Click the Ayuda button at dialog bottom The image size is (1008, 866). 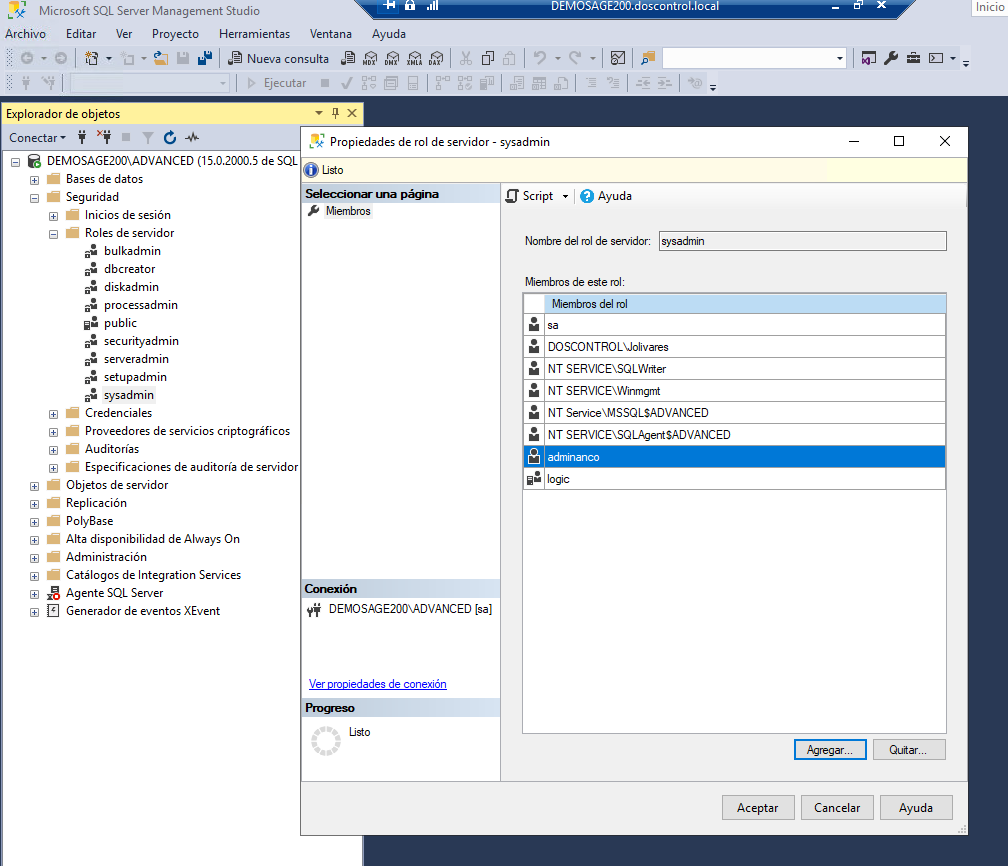(x=916, y=807)
